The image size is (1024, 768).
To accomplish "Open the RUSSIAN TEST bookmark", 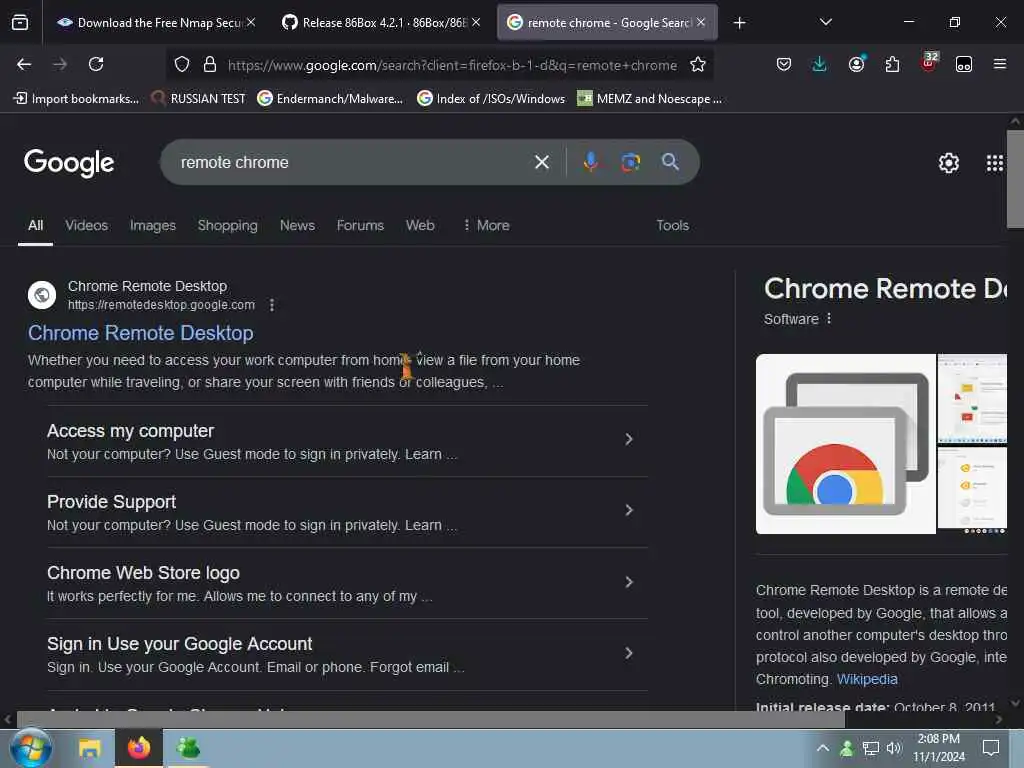I will point(198,99).
